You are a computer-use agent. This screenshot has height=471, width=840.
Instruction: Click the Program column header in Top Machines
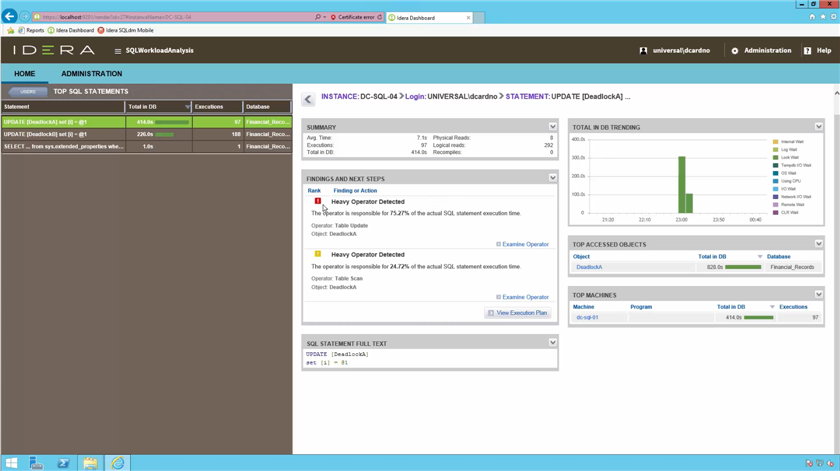click(x=641, y=307)
